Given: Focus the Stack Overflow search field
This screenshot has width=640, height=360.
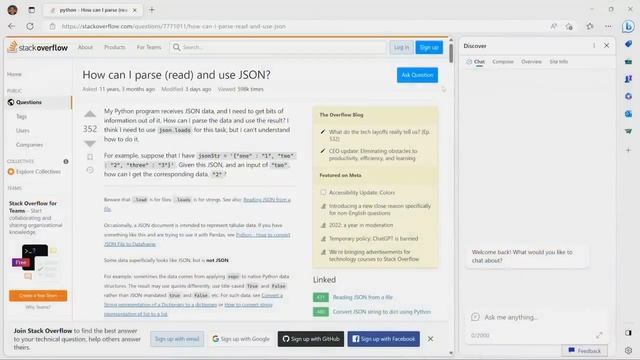Looking at the screenshot, I should [278, 47].
